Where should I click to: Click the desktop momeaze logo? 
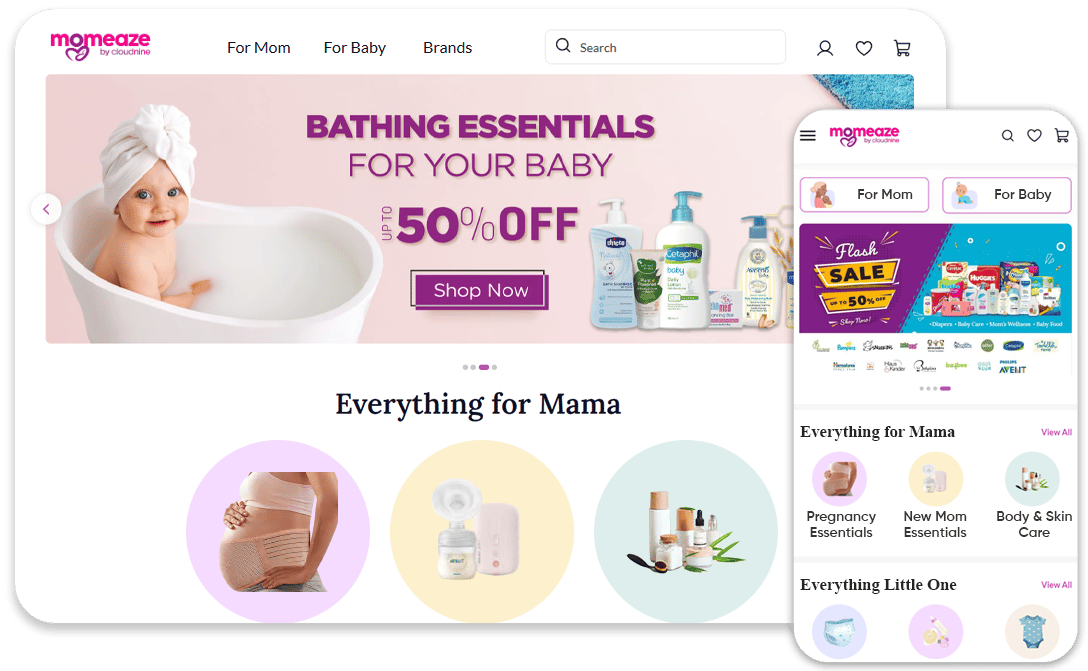point(100,46)
